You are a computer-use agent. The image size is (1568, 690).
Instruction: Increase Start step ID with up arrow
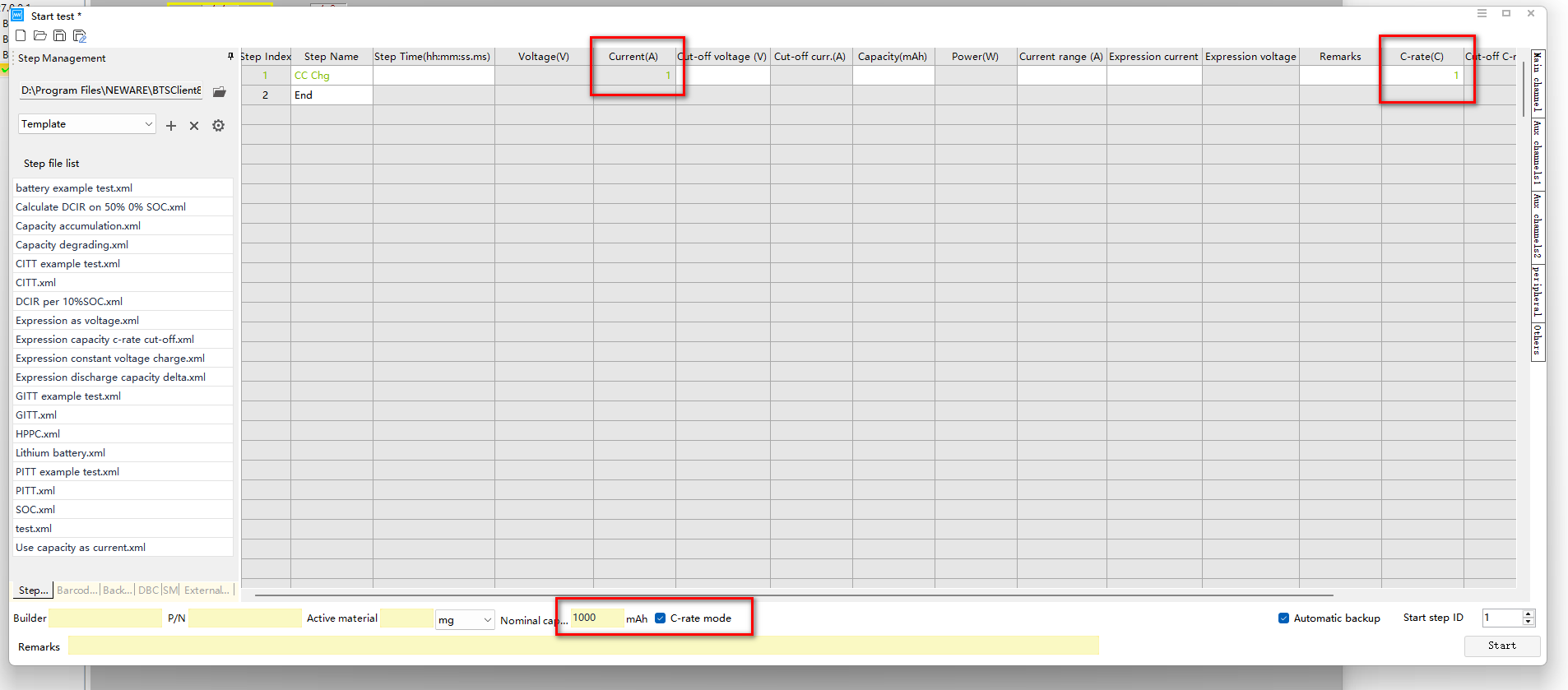tap(1529, 614)
